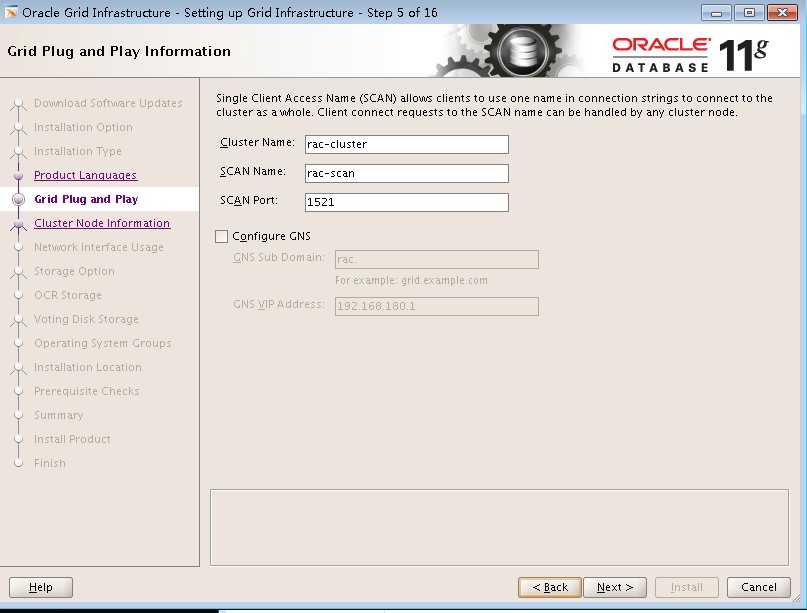Click the Help button
The image size is (807, 613).
41,587
